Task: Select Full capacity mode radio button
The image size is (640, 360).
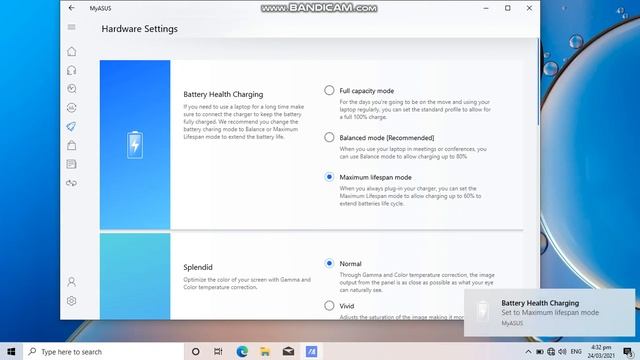Action: (329, 90)
